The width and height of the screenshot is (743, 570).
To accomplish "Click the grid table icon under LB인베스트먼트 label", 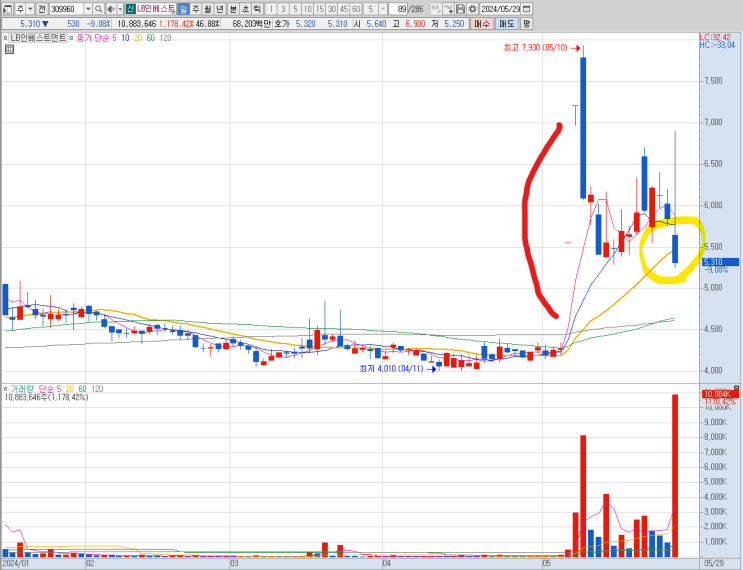I will 9,49.
